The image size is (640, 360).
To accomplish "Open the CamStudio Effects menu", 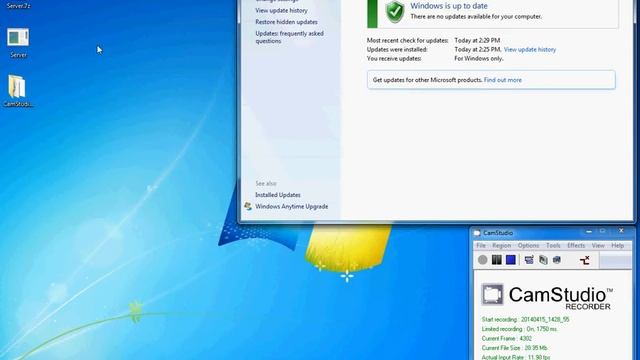I will pos(576,245).
